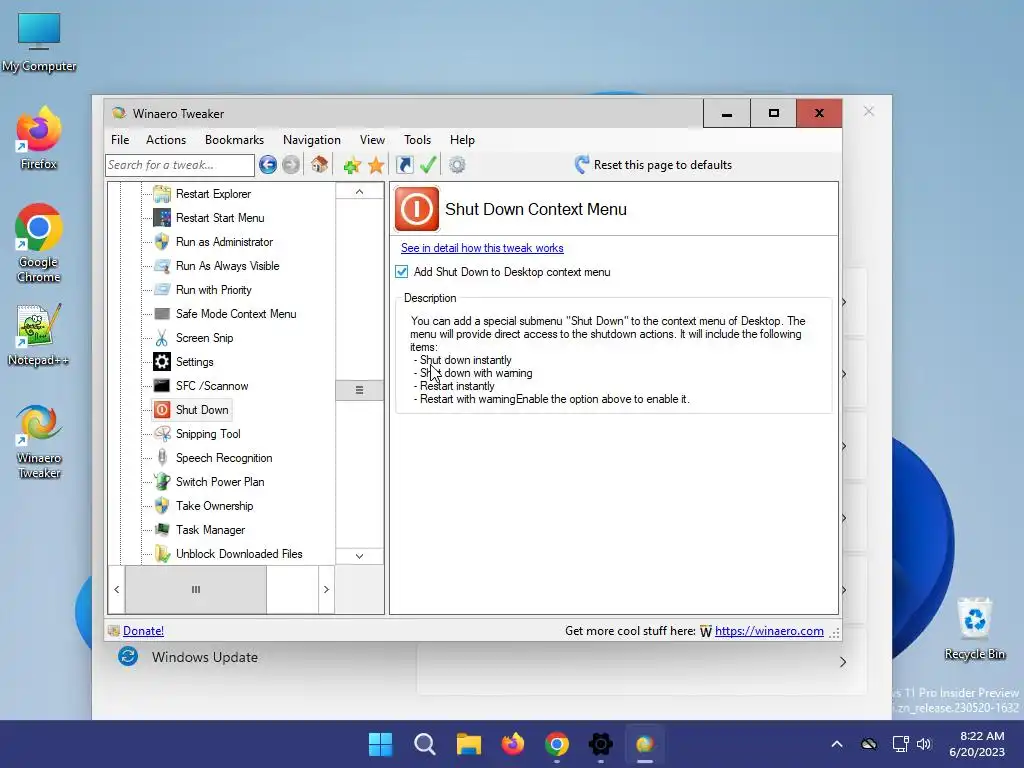This screenshot has width=1024, height=768.
Task: Select Run As Always Visible tree item
Action: (227, 266)
